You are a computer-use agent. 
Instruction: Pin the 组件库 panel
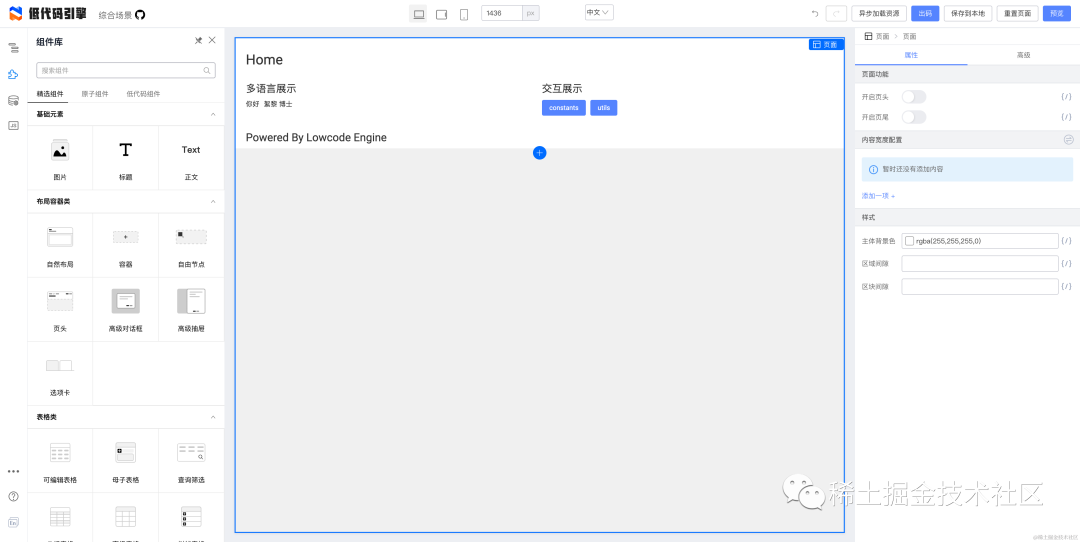click(198, 41)
